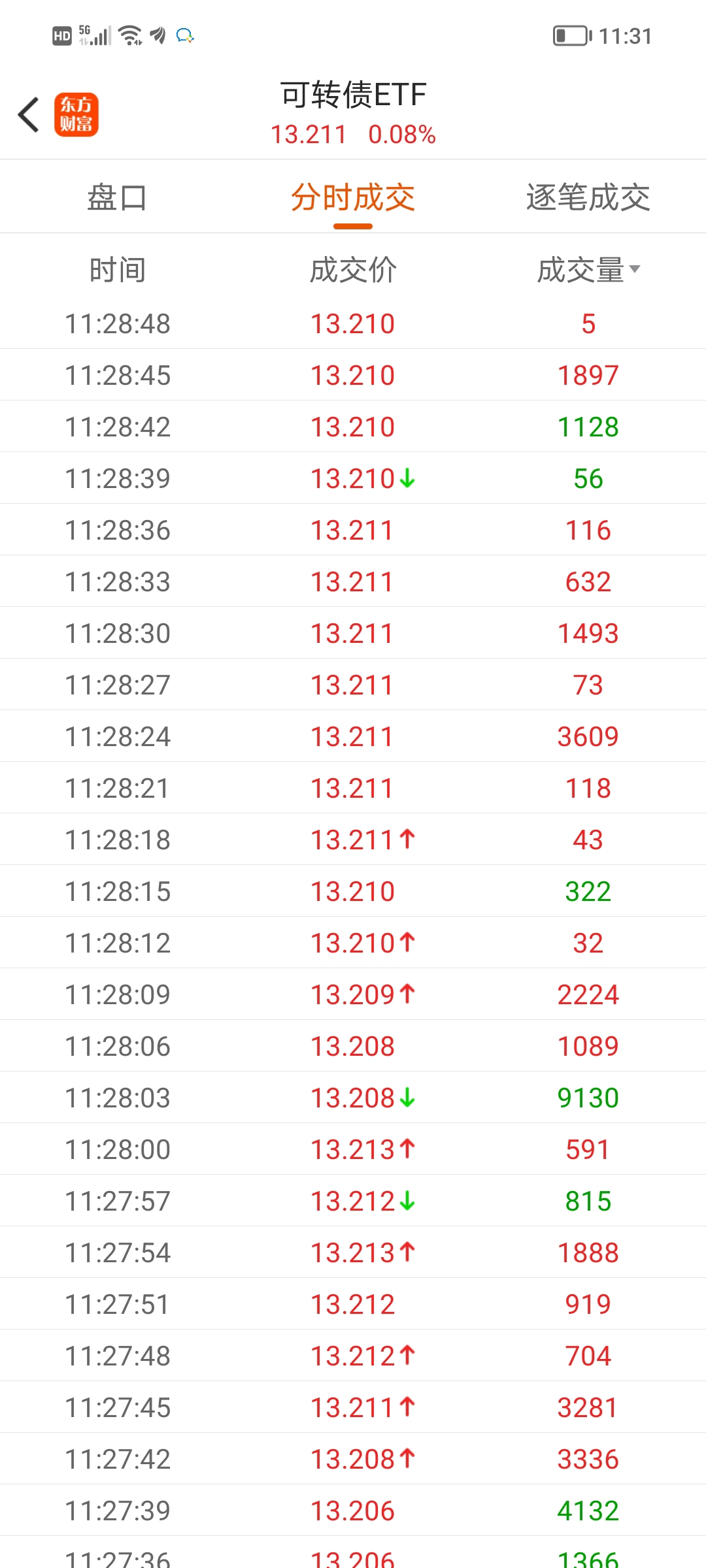Select the 11:28:03 row with volume 9130

(x=353, y=1098)
